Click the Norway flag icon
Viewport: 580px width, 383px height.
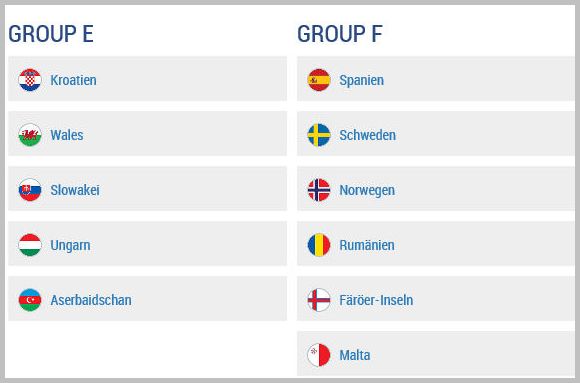319,190
